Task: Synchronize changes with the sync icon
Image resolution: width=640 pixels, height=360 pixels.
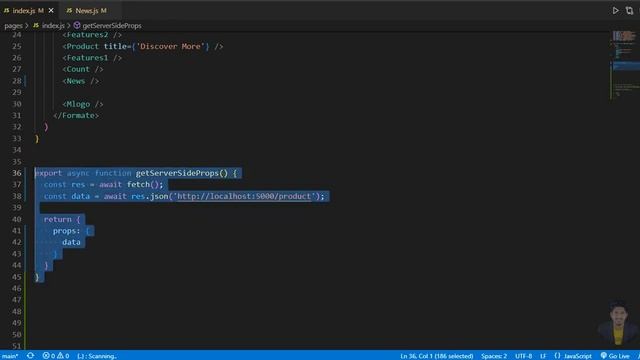Action: click(x=30, y=356)
